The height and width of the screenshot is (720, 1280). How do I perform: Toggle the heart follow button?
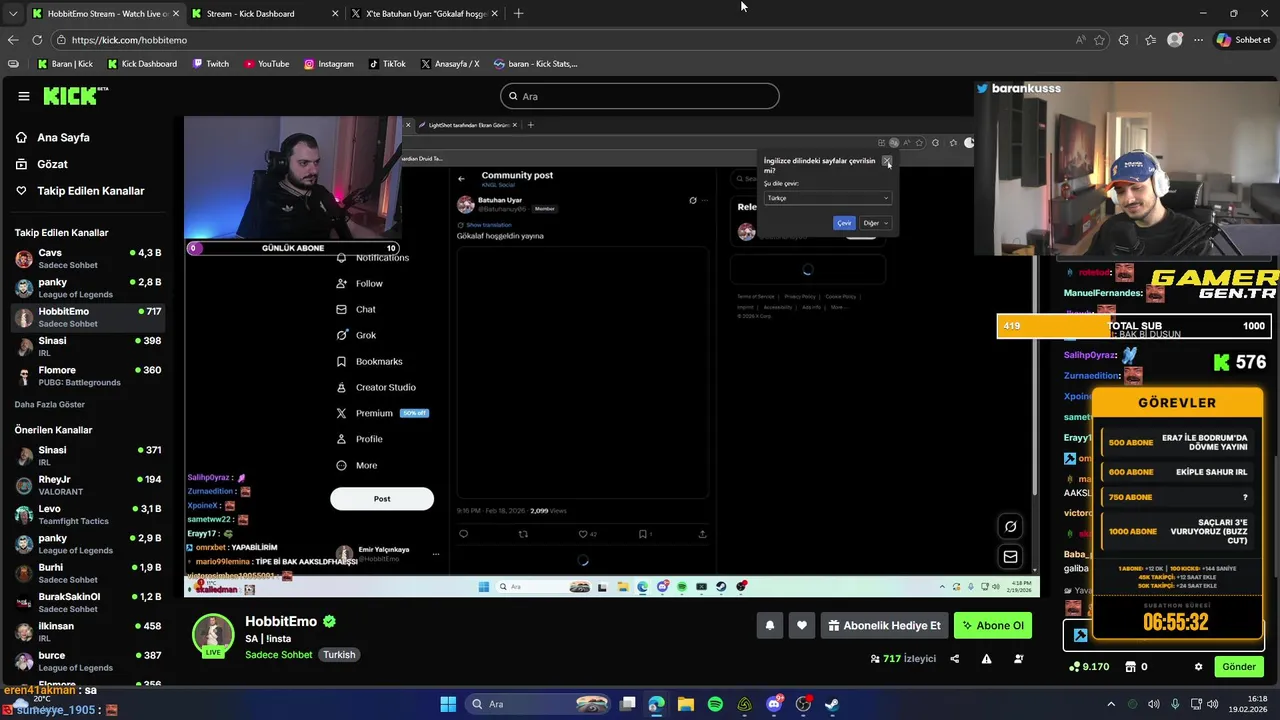coord(802,626)
